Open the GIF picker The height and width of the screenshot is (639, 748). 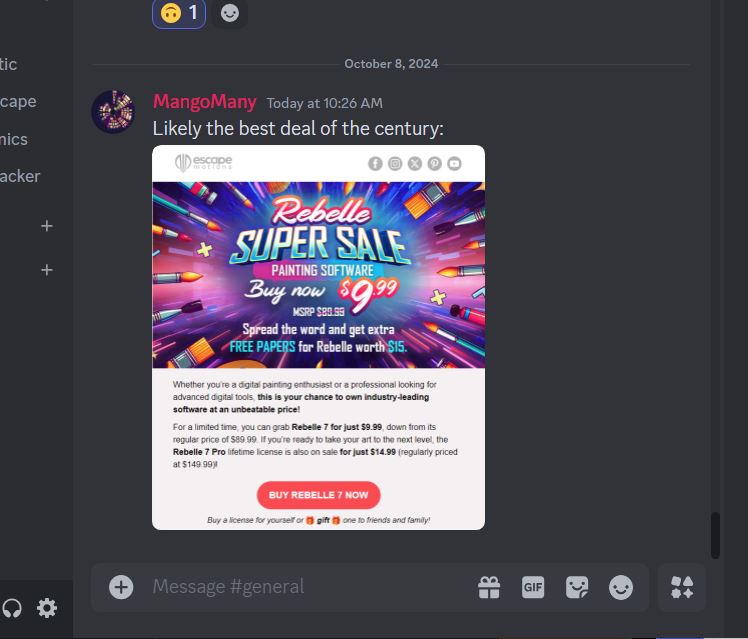tap(533, 587)
